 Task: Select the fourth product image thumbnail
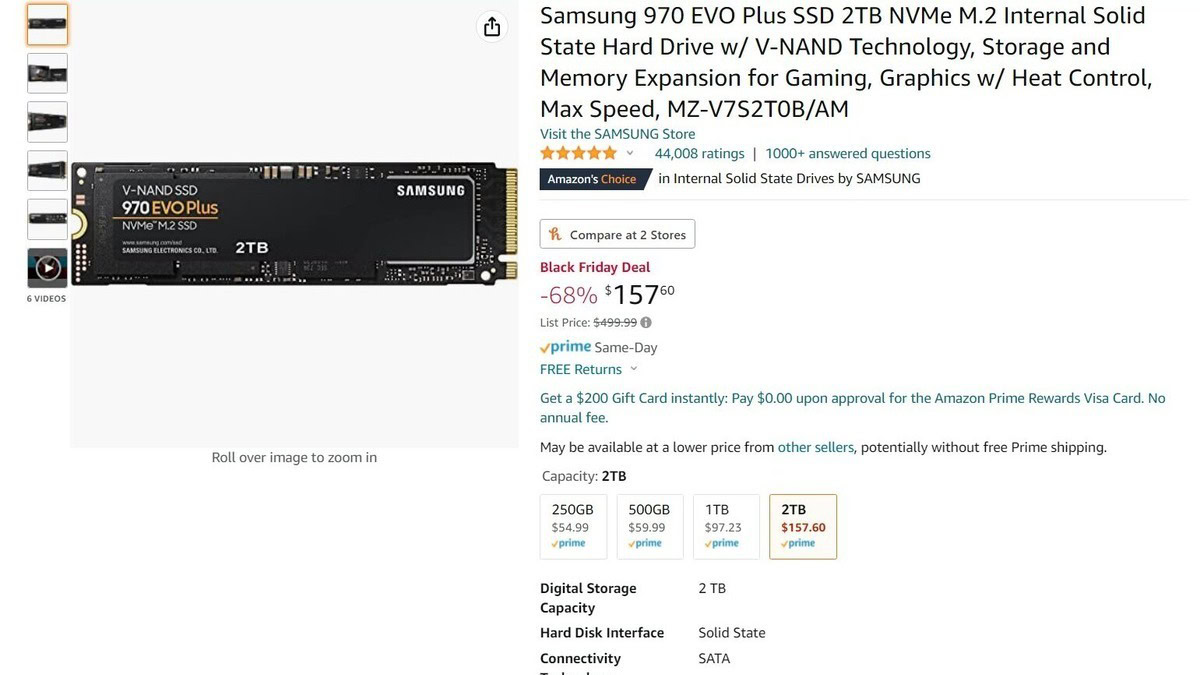click(x=47, y=170)
